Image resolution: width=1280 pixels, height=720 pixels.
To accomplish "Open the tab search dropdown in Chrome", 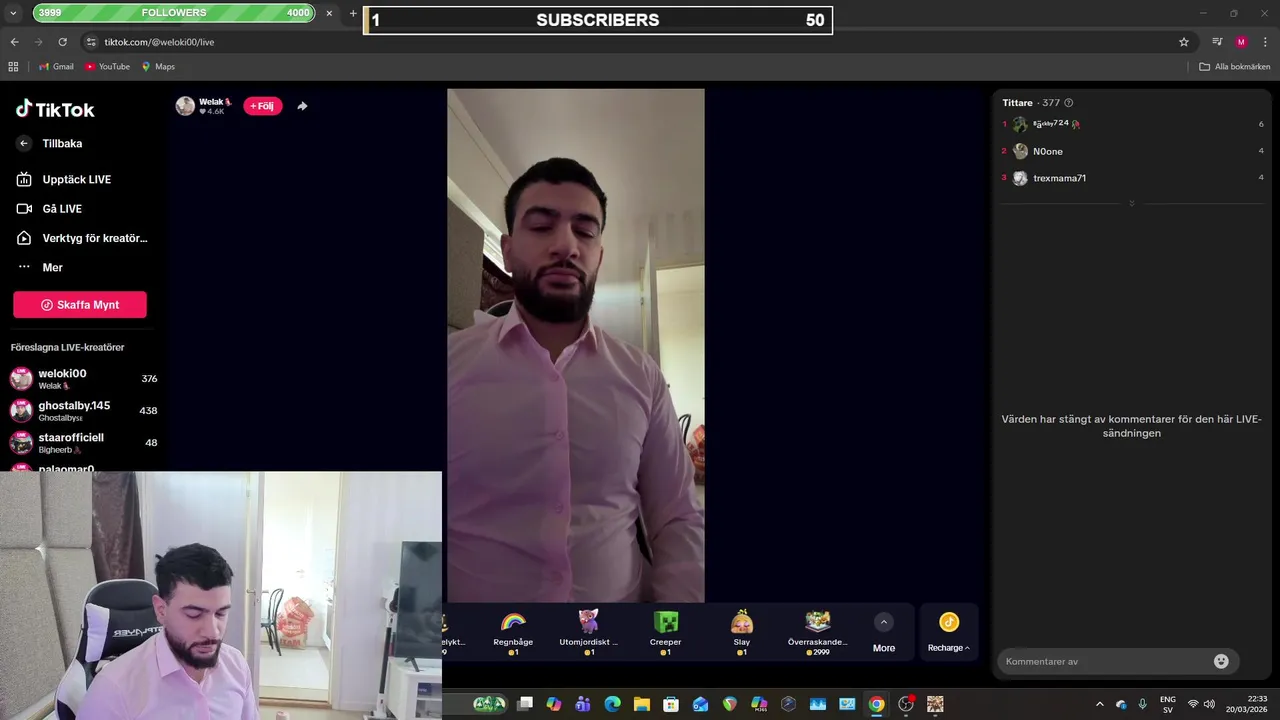I will (13, 13).
